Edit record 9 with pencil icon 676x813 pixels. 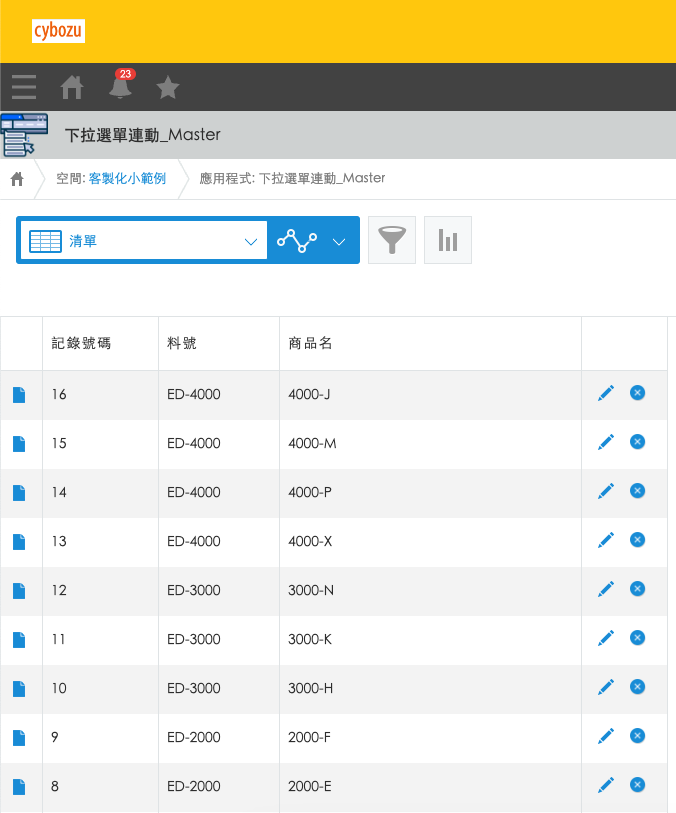tap(605, 736)
